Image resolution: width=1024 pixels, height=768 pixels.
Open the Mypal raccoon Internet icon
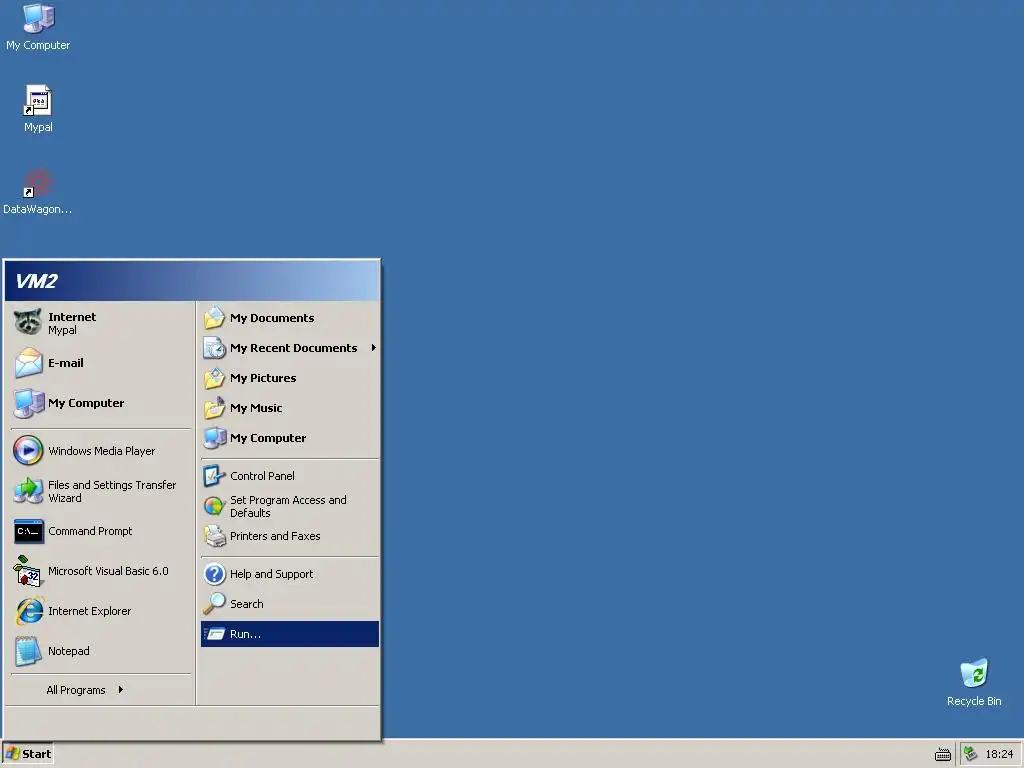coord(28,322)
